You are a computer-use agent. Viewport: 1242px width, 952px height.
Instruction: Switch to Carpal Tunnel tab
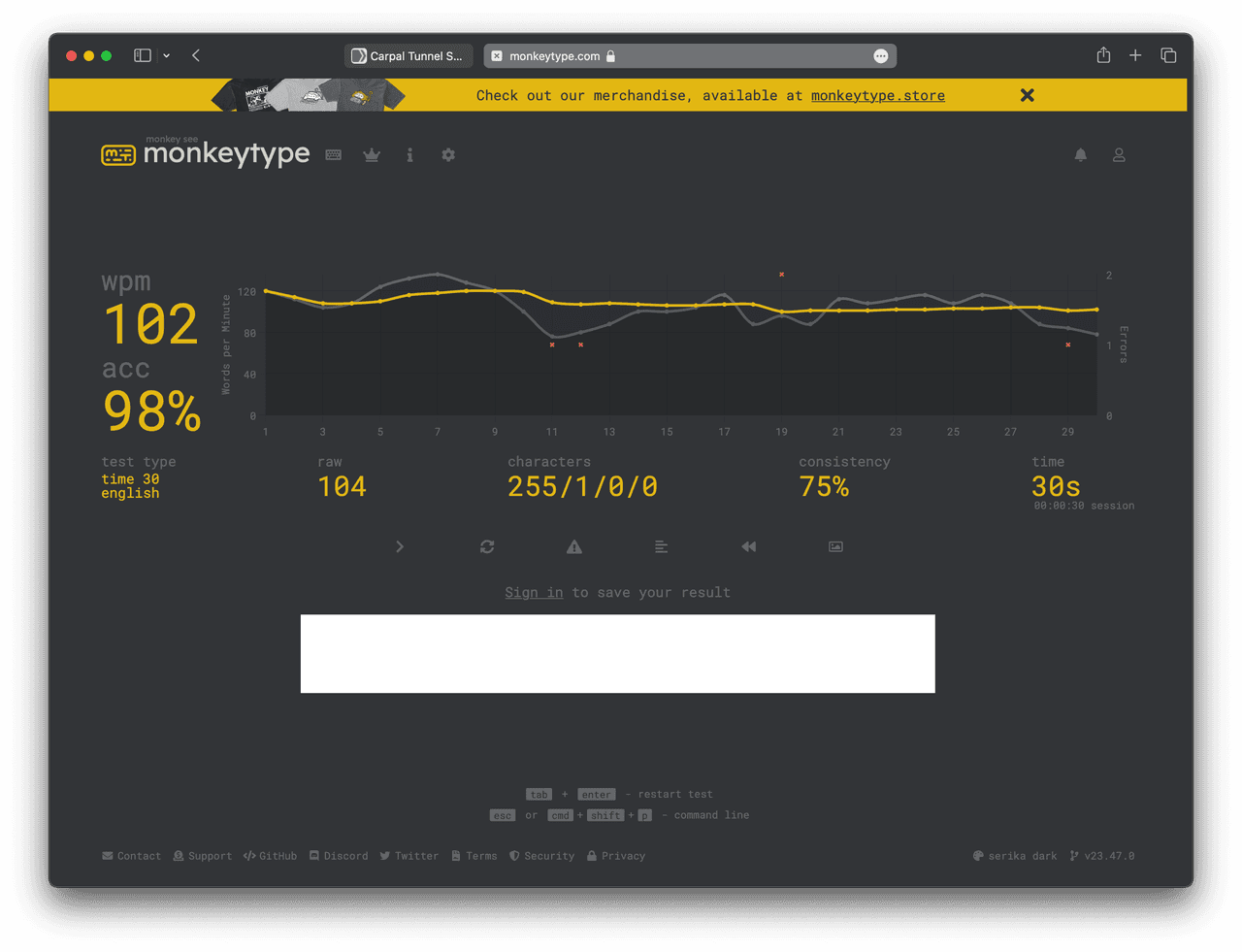tap(409, 56)
